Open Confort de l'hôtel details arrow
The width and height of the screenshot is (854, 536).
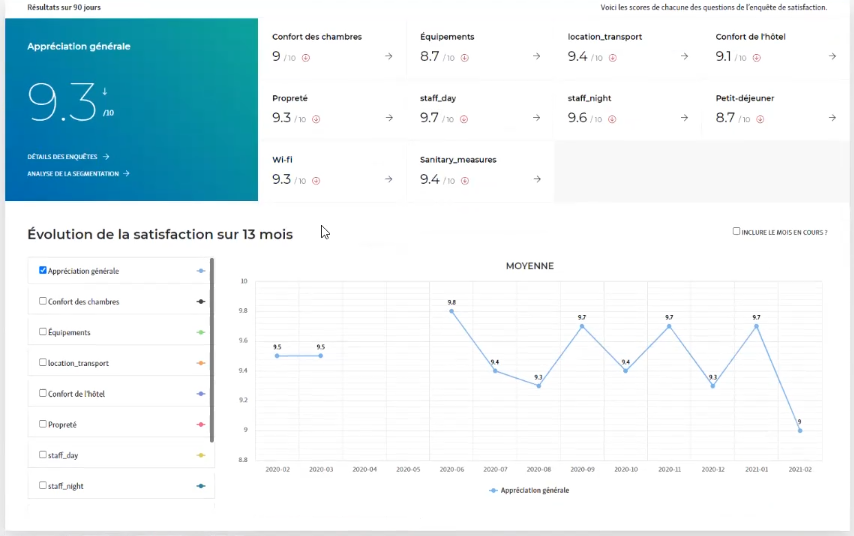832,57
